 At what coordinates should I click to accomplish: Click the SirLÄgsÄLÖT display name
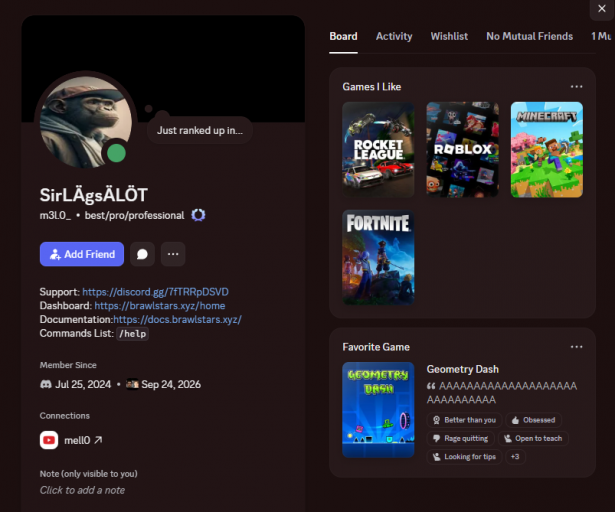click(x=94, y=195)
